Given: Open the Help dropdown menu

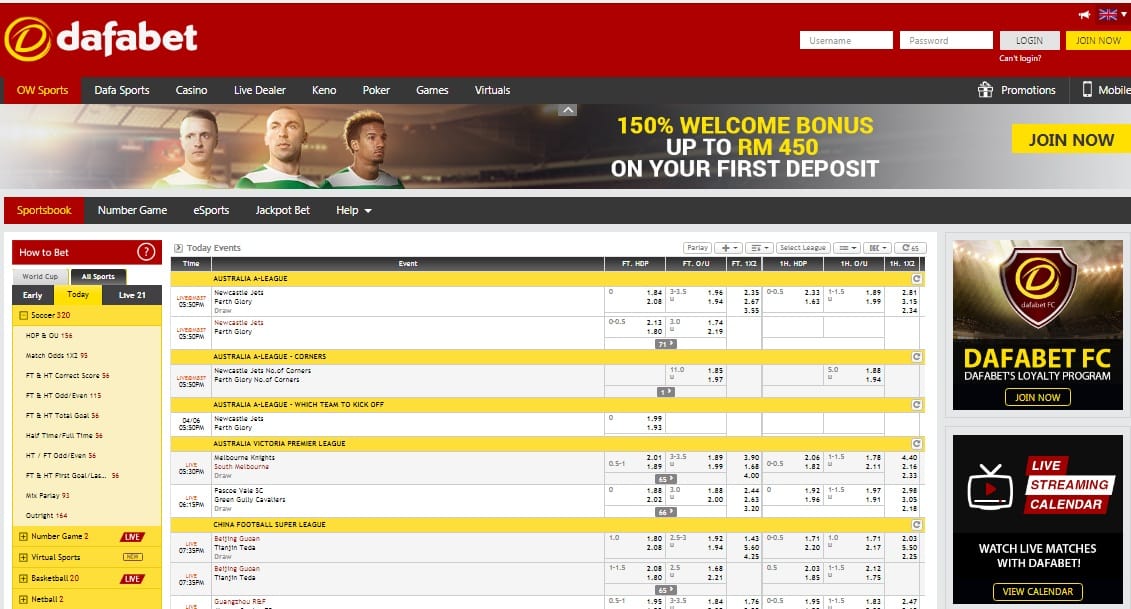Looking at the screenshot, I should coord(354,211).
